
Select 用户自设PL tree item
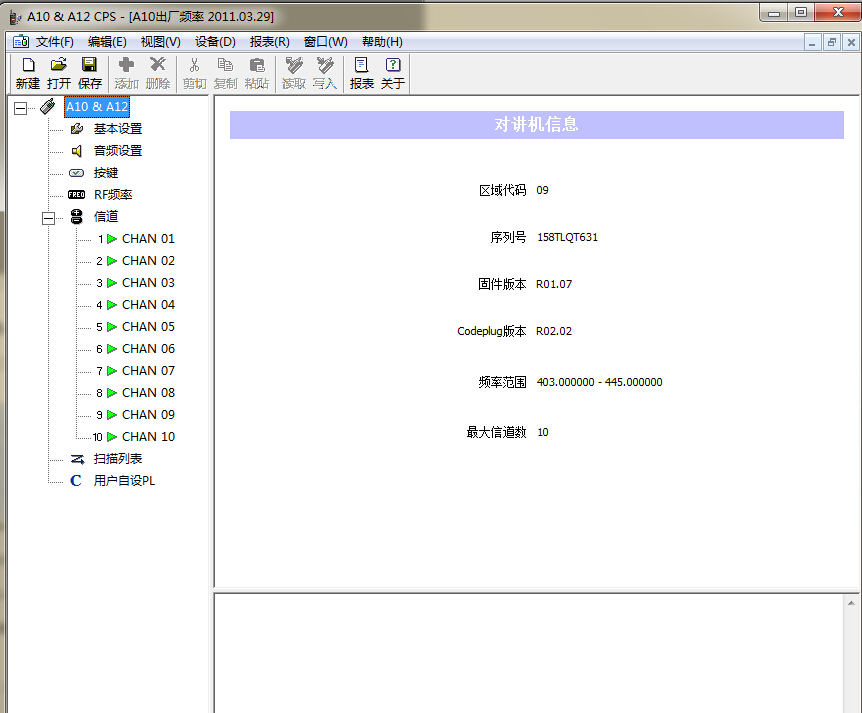(124, 481)
